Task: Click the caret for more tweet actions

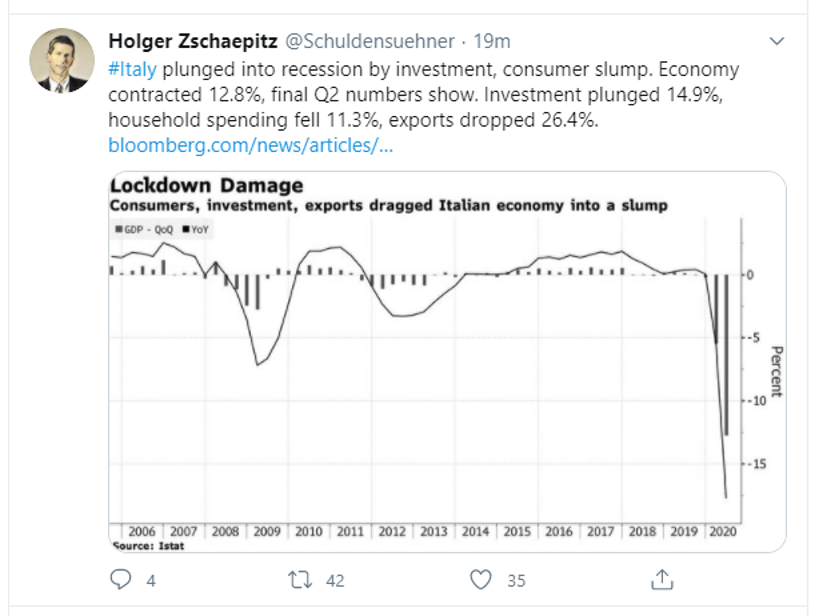Action: point(777,41)
